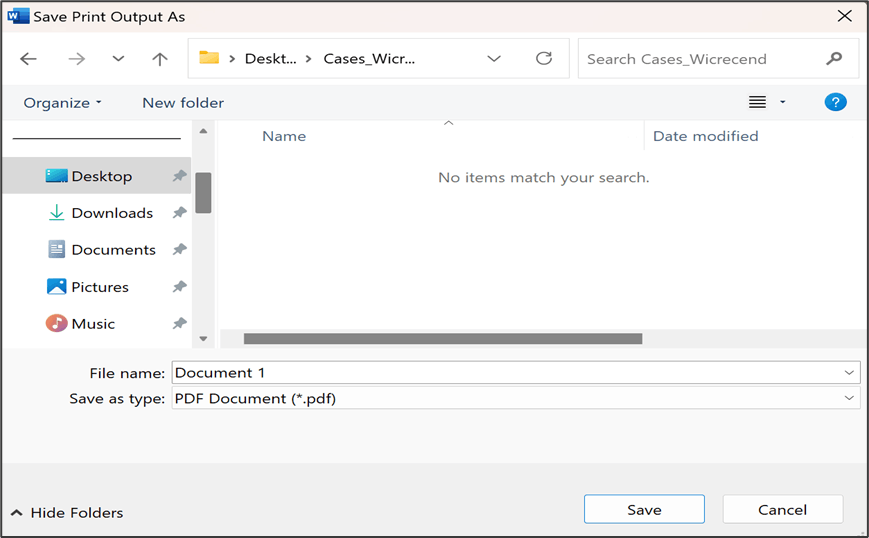Select Documents in the navigation pane
The height and width of the screenshot is (538, 869).
tap(113, 250)
